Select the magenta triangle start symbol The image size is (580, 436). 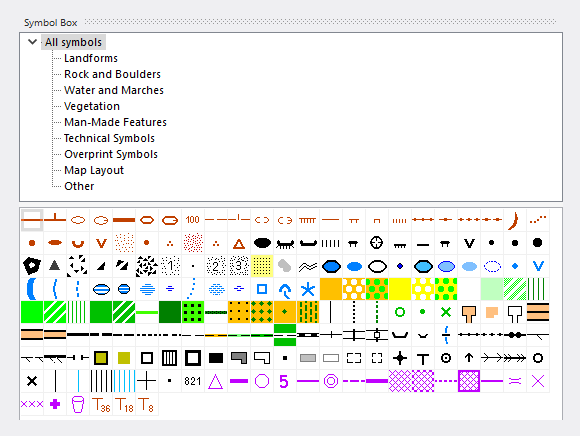(216, 381)
